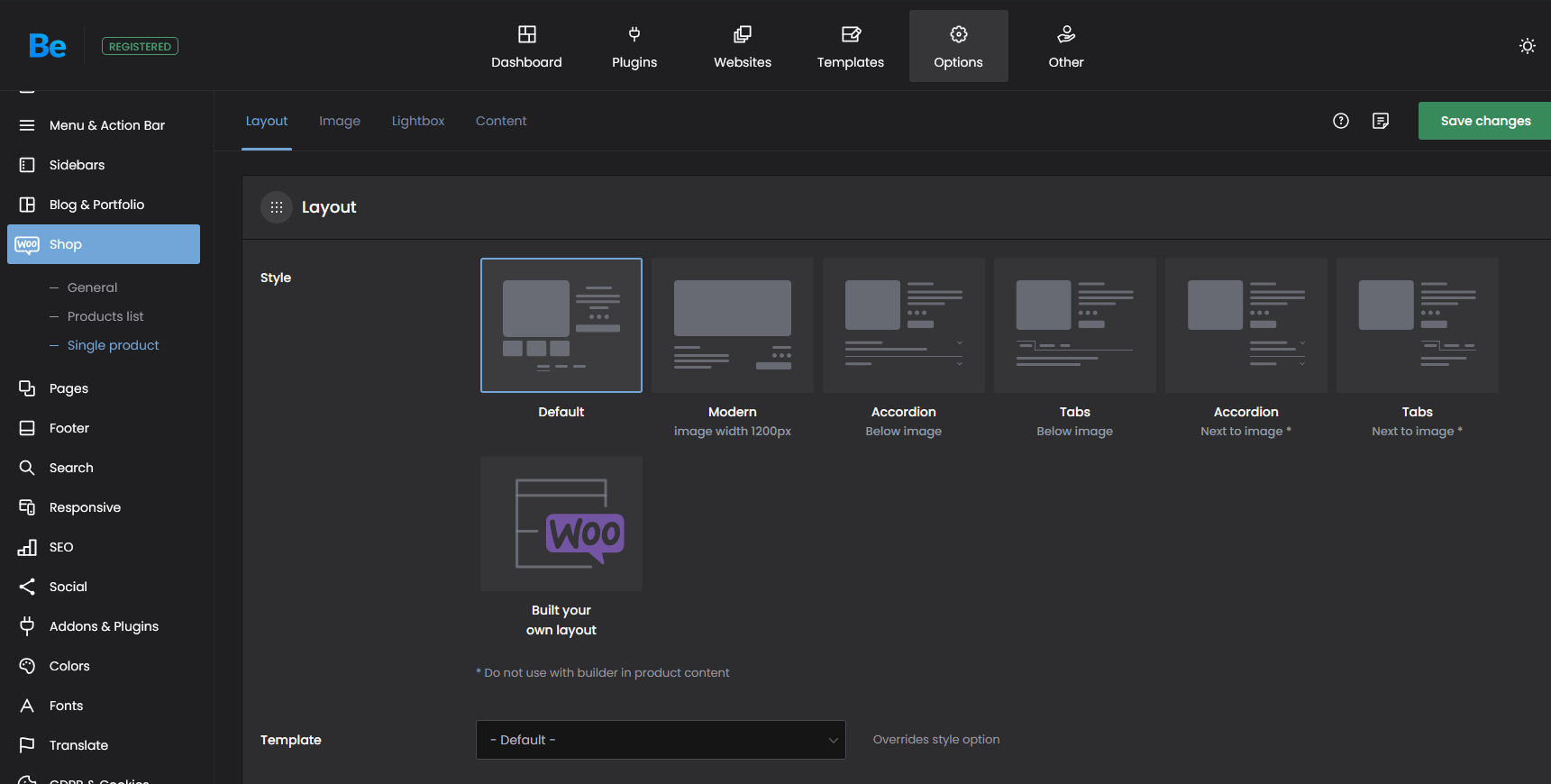Image resolution: width=1551 pixels, height=784 pixels.
Task: Open the notes icon beside Save changes
Action: (x=1381, y=121)
